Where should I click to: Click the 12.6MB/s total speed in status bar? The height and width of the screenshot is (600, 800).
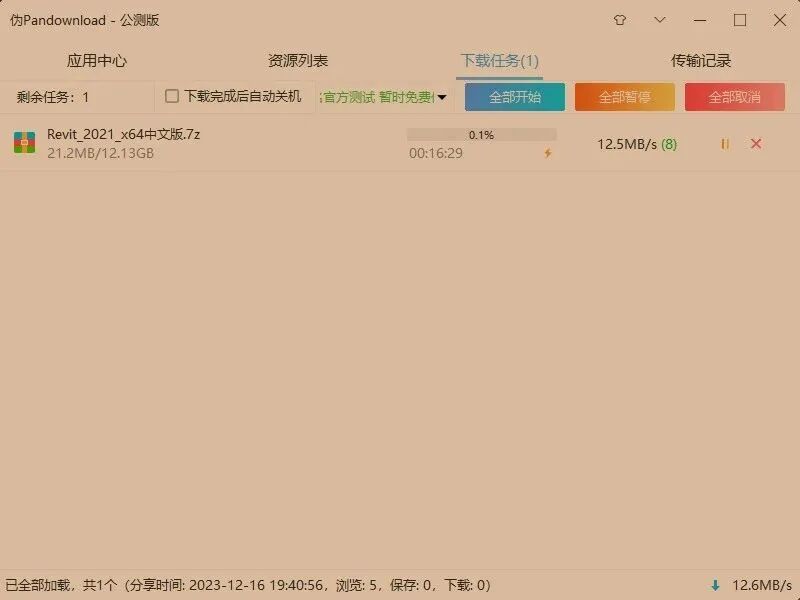(x=762, y=585)
